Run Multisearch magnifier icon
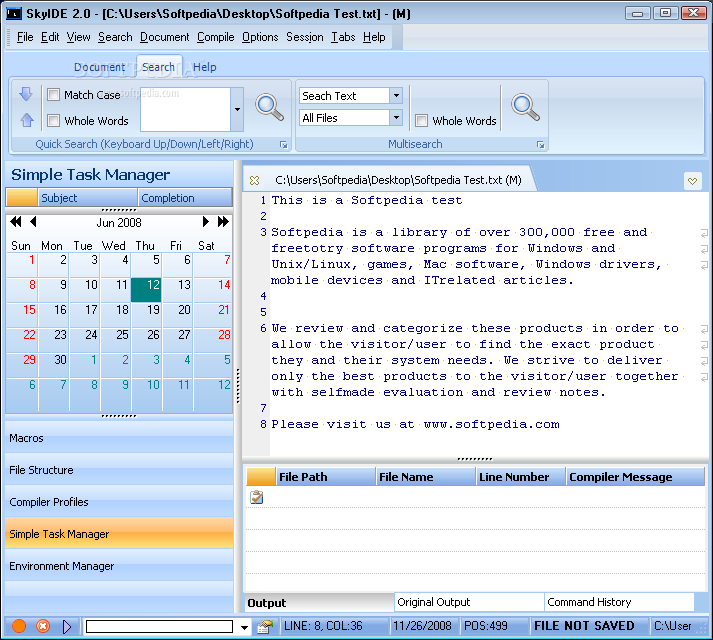The height and width of the screenshot is (640, 713). (x=525, y=107)
